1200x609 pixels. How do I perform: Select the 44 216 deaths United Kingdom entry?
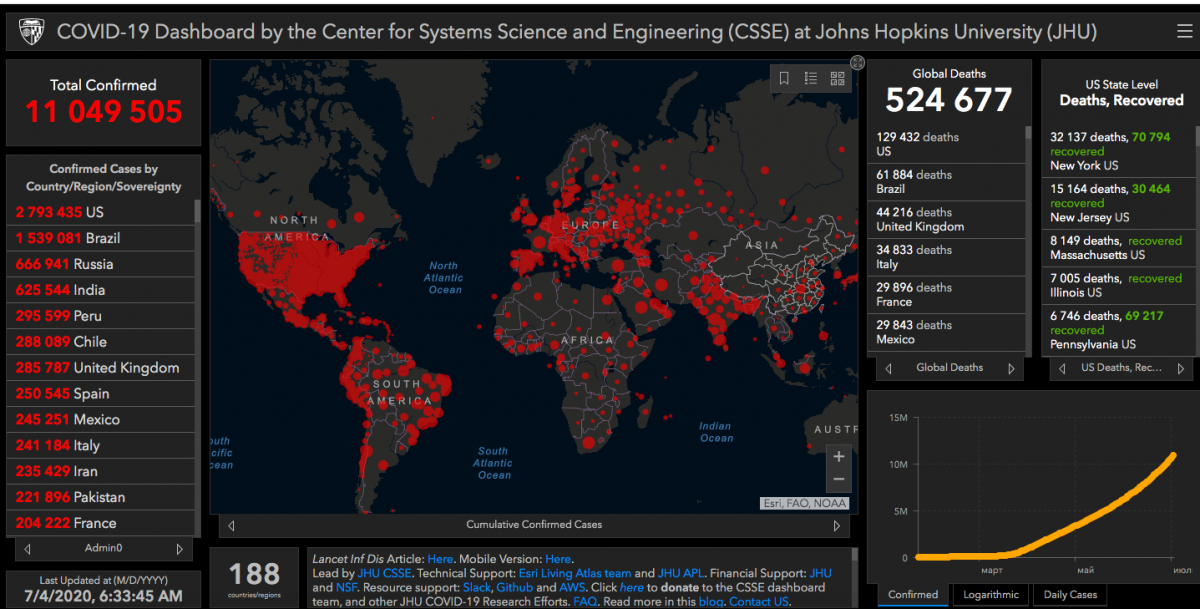click(947, 219)
